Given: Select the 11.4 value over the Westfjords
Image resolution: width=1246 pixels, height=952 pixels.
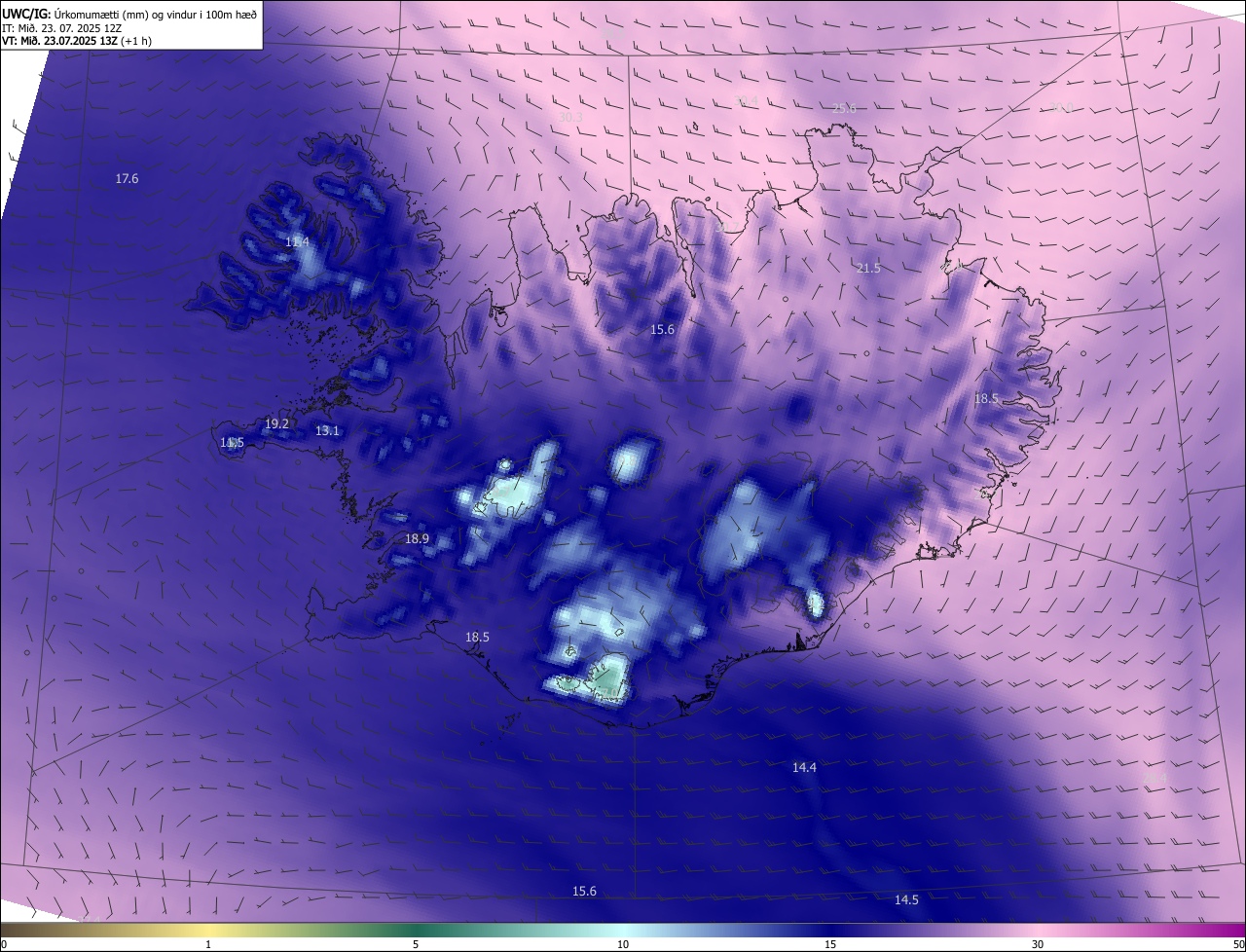Looking at the screenshot, I should point(297,241).
